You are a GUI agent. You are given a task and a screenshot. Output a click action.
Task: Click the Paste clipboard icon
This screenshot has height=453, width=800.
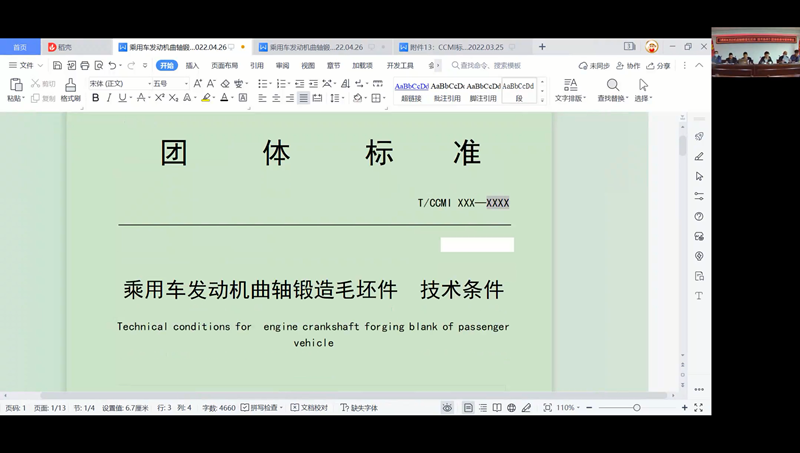16,85
